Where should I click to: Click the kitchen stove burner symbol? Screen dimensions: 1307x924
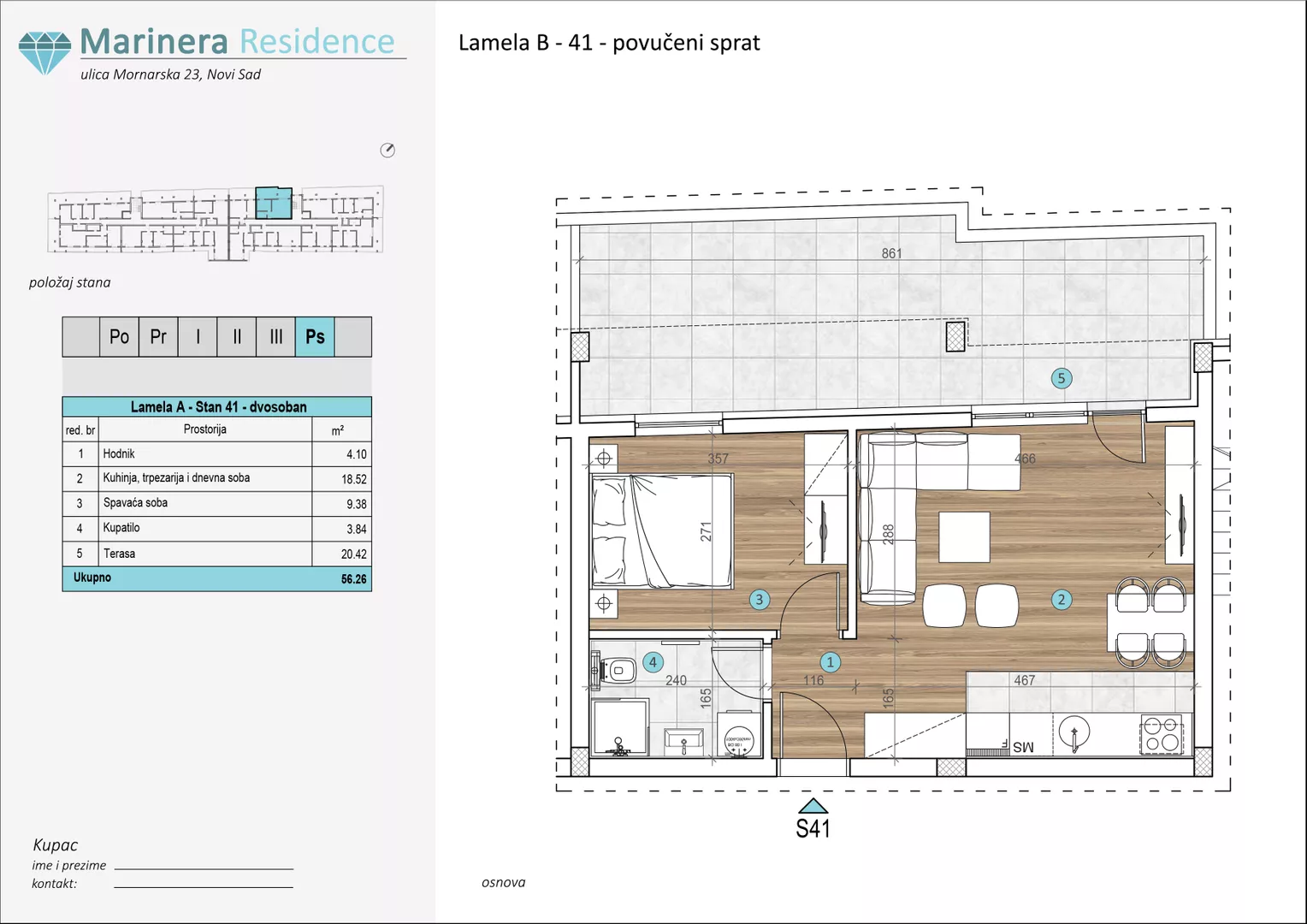click(x=1162, y=736)
